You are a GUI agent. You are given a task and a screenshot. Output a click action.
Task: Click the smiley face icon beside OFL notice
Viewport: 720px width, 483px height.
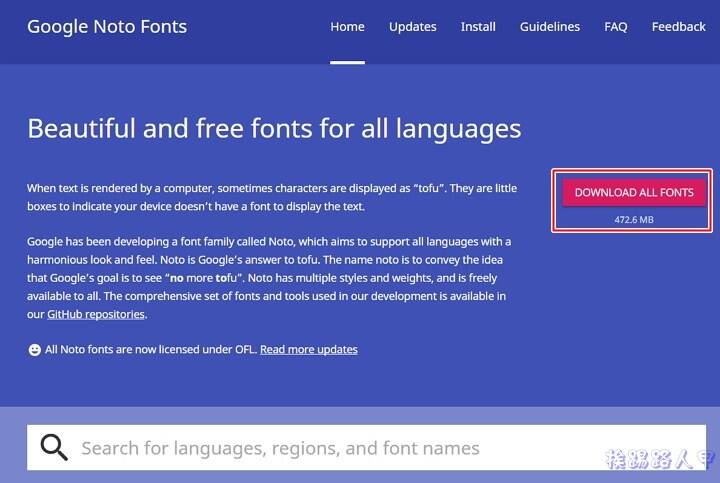34,350
